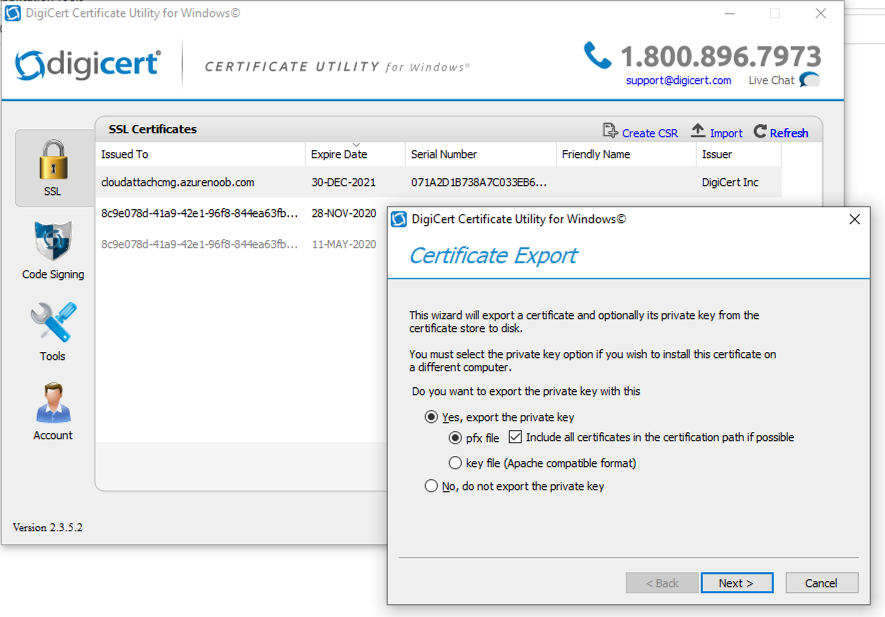Click the Live Chat text
This screenshot has height=617, width=885.
pos(771,80)
